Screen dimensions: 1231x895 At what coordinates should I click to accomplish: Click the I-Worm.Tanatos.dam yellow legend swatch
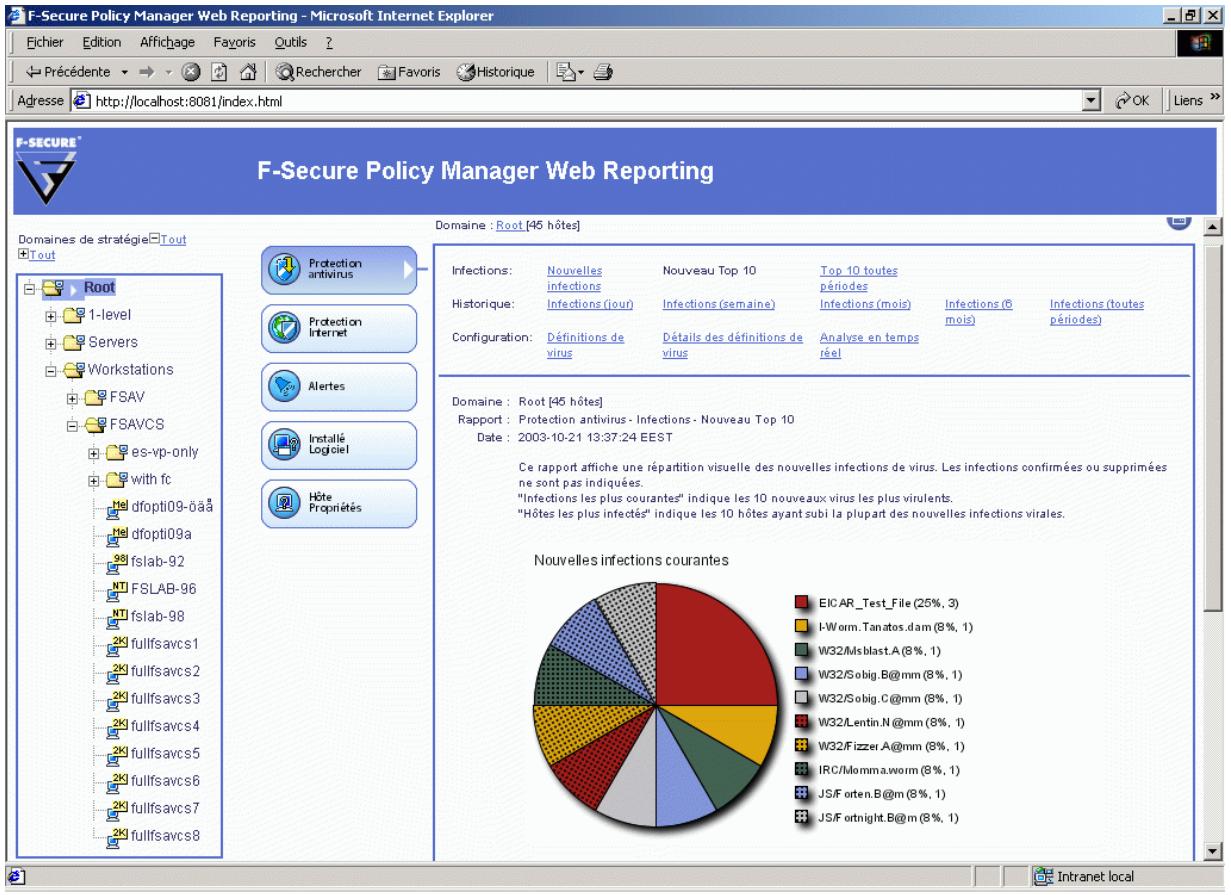tap(803, 626)
